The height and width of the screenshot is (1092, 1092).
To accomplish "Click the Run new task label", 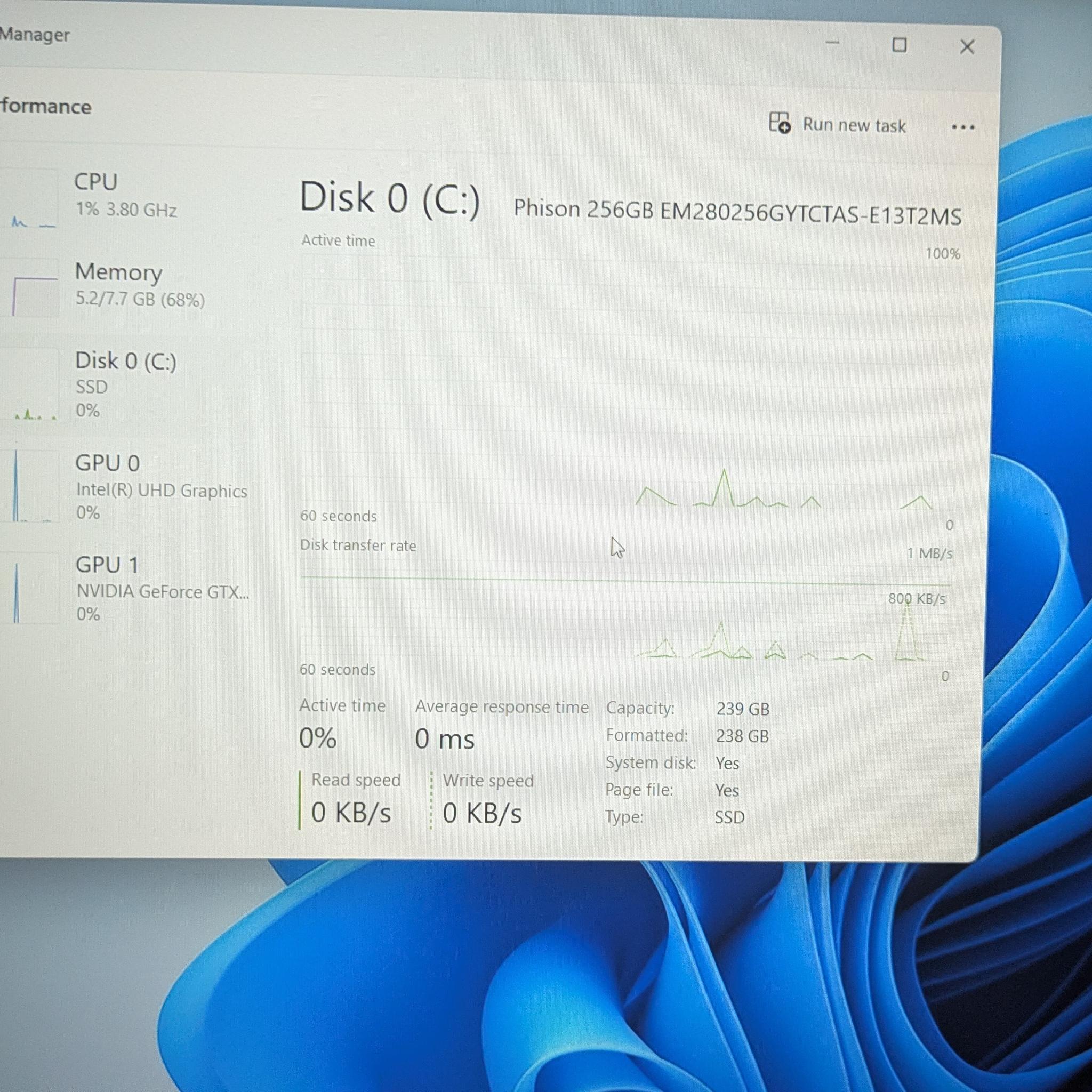I will coord(854,125).
